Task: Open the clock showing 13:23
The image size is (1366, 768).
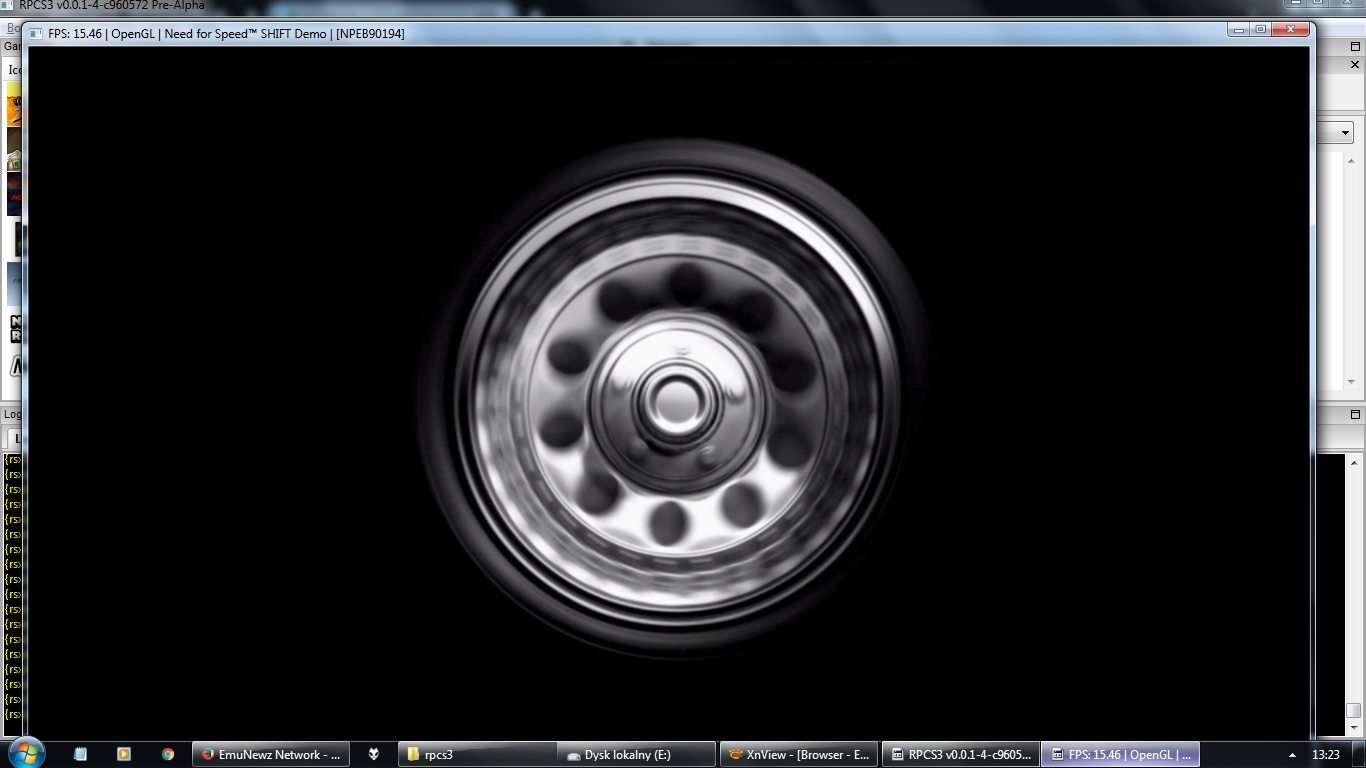Action: pyautogui.click(x=1325, y=755)
